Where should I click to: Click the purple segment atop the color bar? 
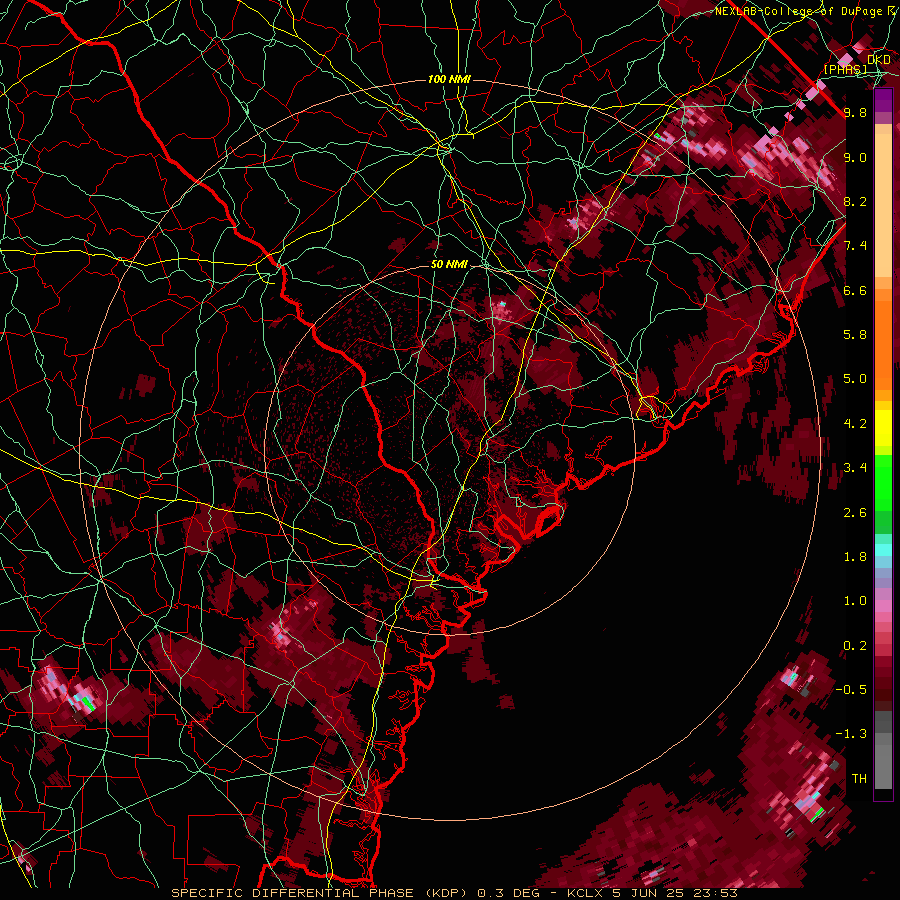[883, 101]
